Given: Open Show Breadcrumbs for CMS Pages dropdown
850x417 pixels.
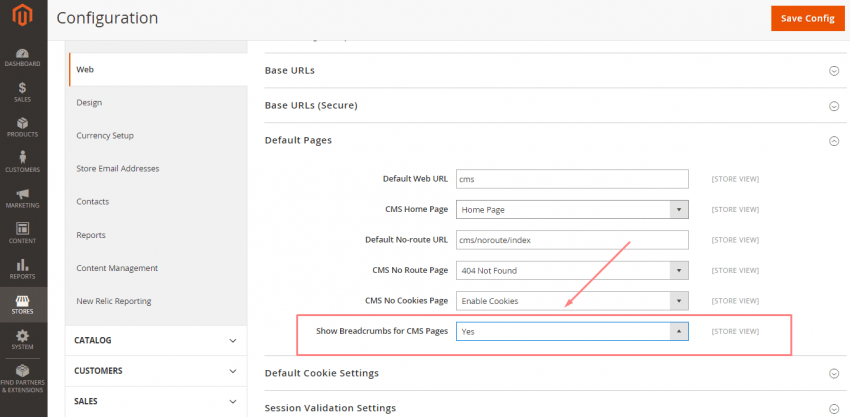Looking at the screenshot, I should [572, 331].
